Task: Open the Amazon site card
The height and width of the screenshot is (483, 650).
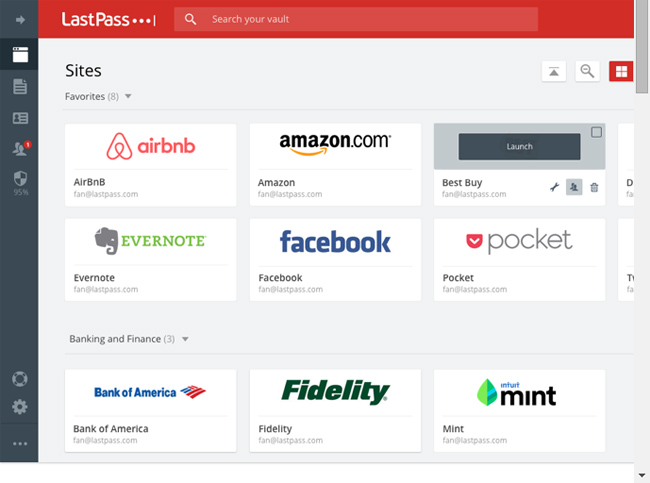Action: pos(335,165)
